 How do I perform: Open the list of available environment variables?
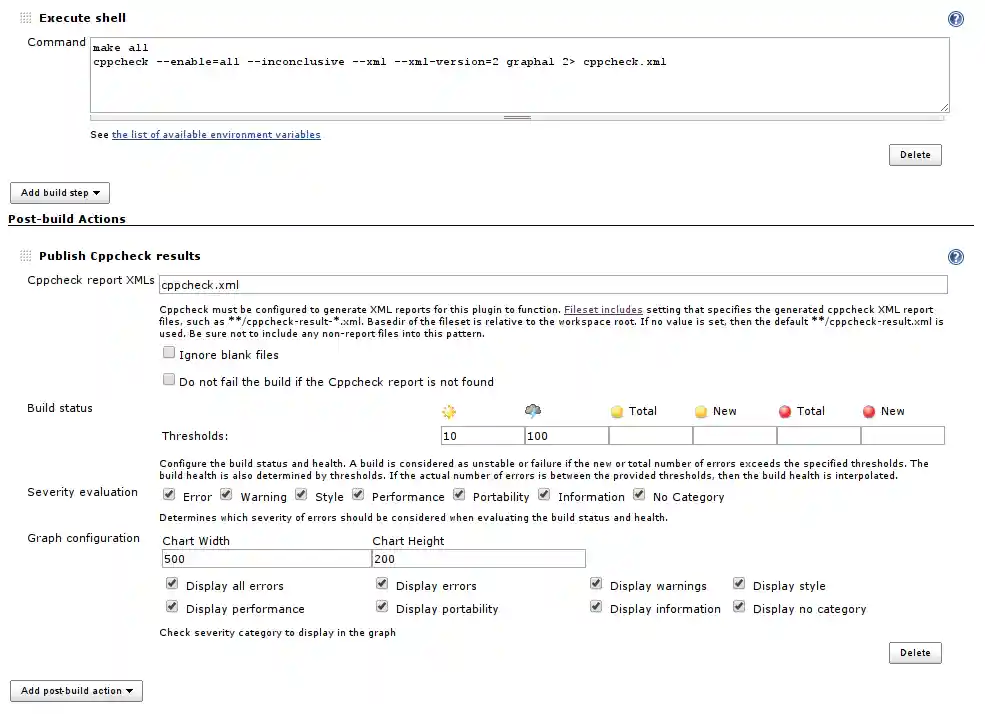(x=216, y=134)
